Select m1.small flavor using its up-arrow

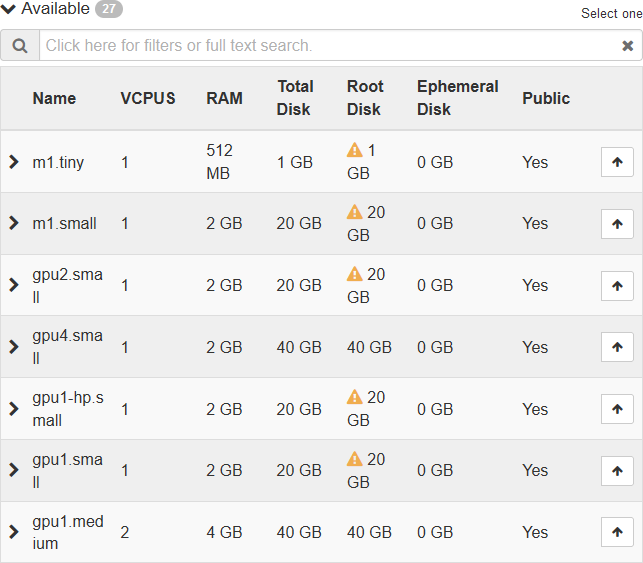click(617, 224)
